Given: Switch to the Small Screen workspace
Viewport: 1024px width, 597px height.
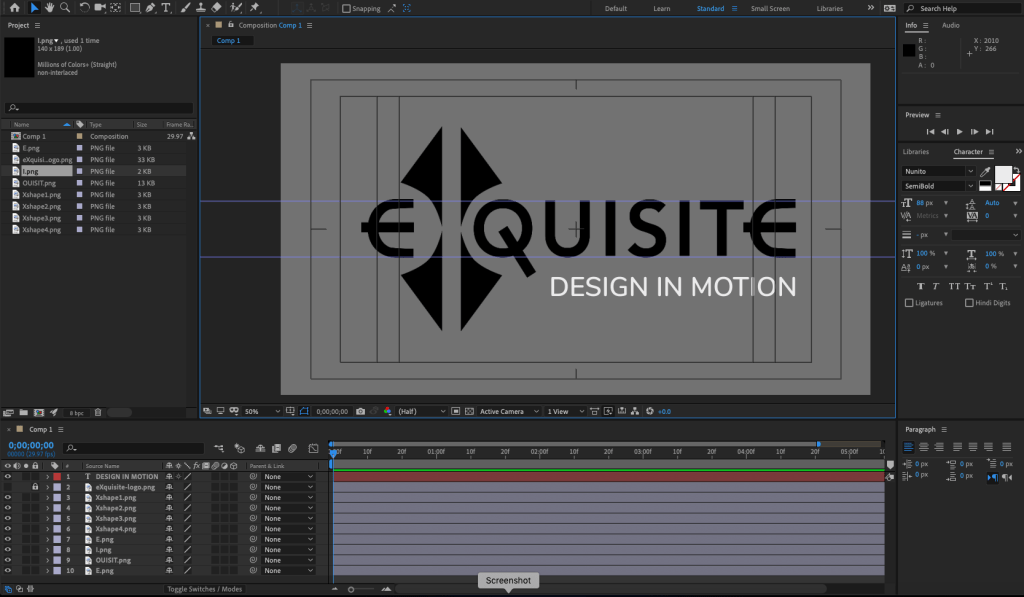Looking at the screenshot, I should tap(770, 9).
